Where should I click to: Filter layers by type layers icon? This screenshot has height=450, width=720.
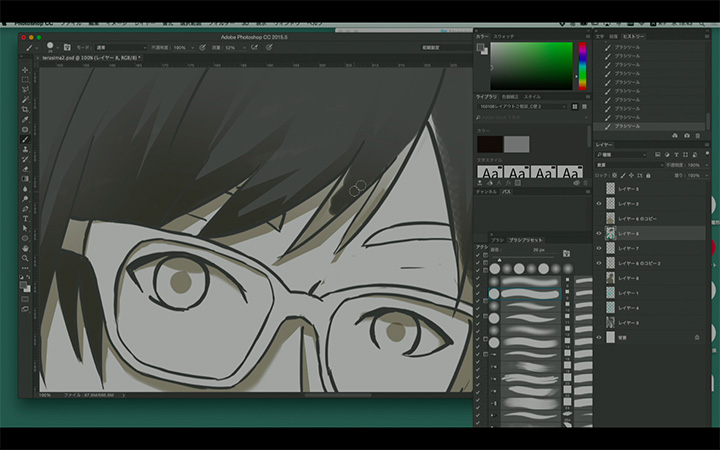[676, 155]
